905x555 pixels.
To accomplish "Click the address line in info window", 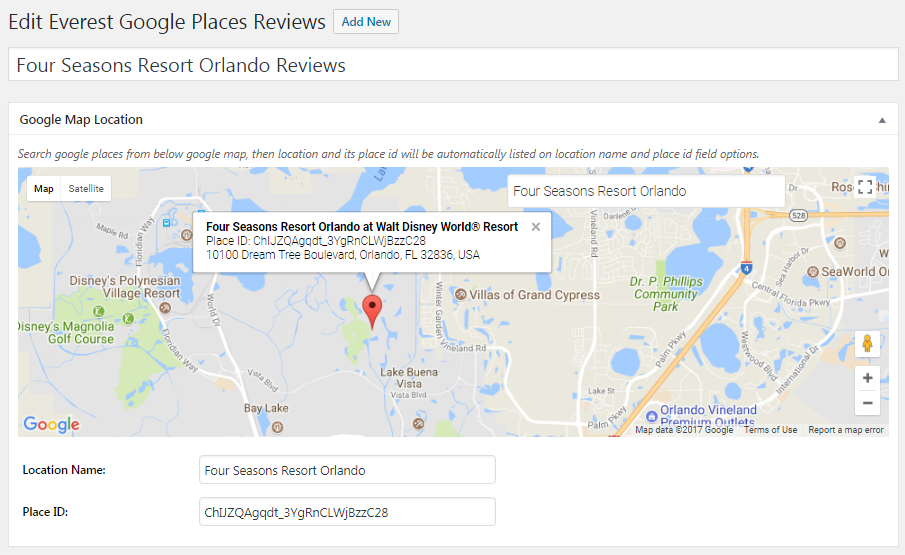I will tap(343, 255).
